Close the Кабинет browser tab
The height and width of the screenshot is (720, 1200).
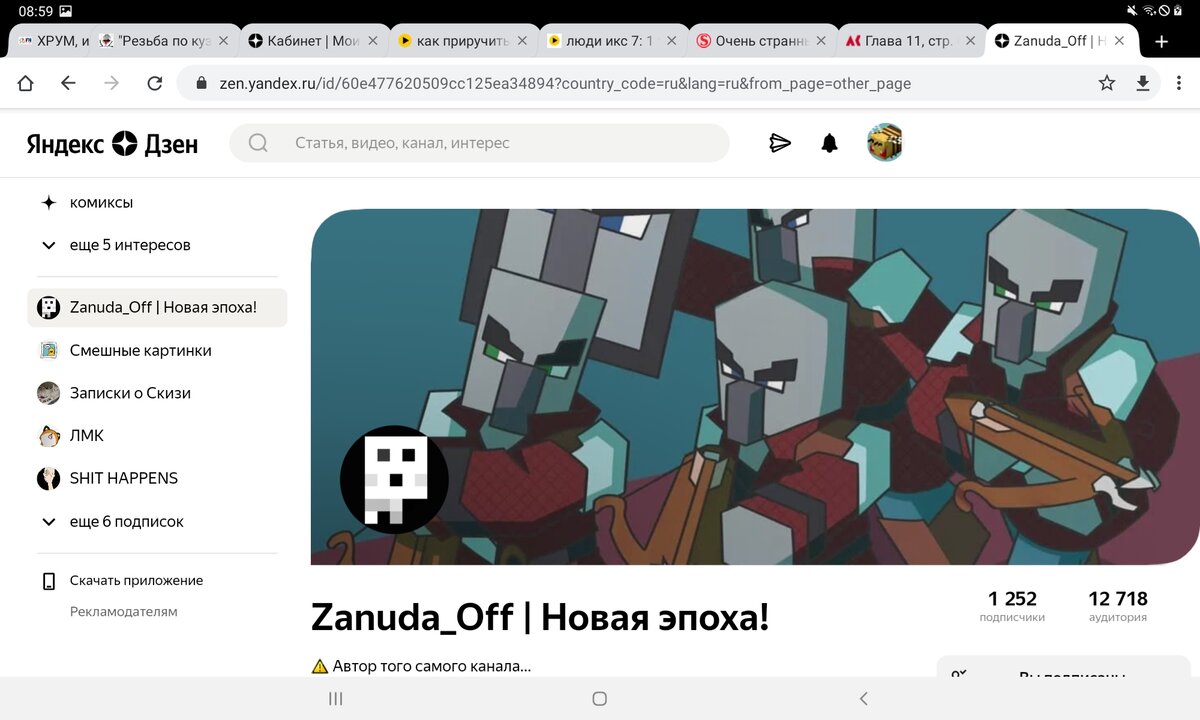click(x=373, y=41)
